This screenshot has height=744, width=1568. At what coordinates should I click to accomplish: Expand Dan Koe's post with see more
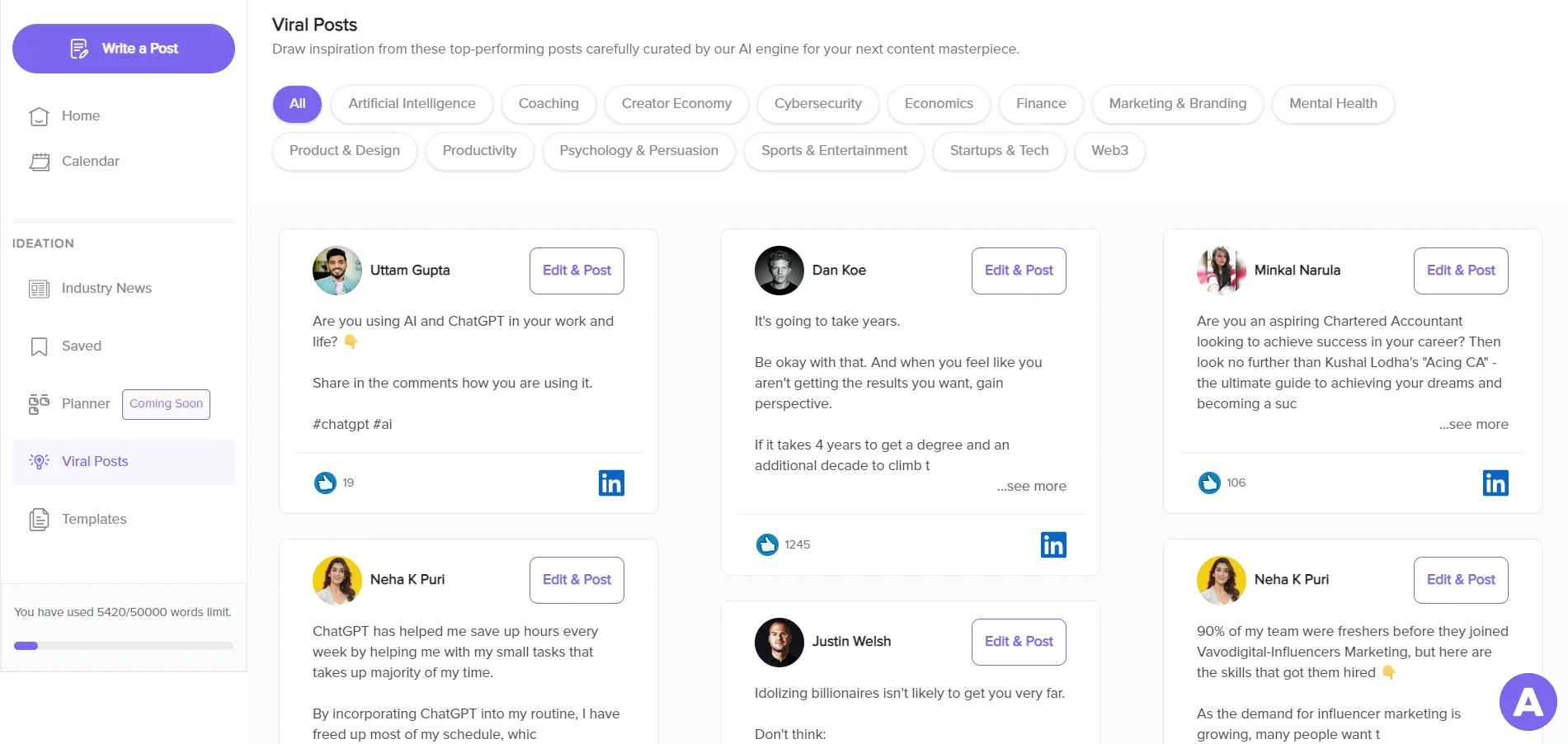[1032, 486]
